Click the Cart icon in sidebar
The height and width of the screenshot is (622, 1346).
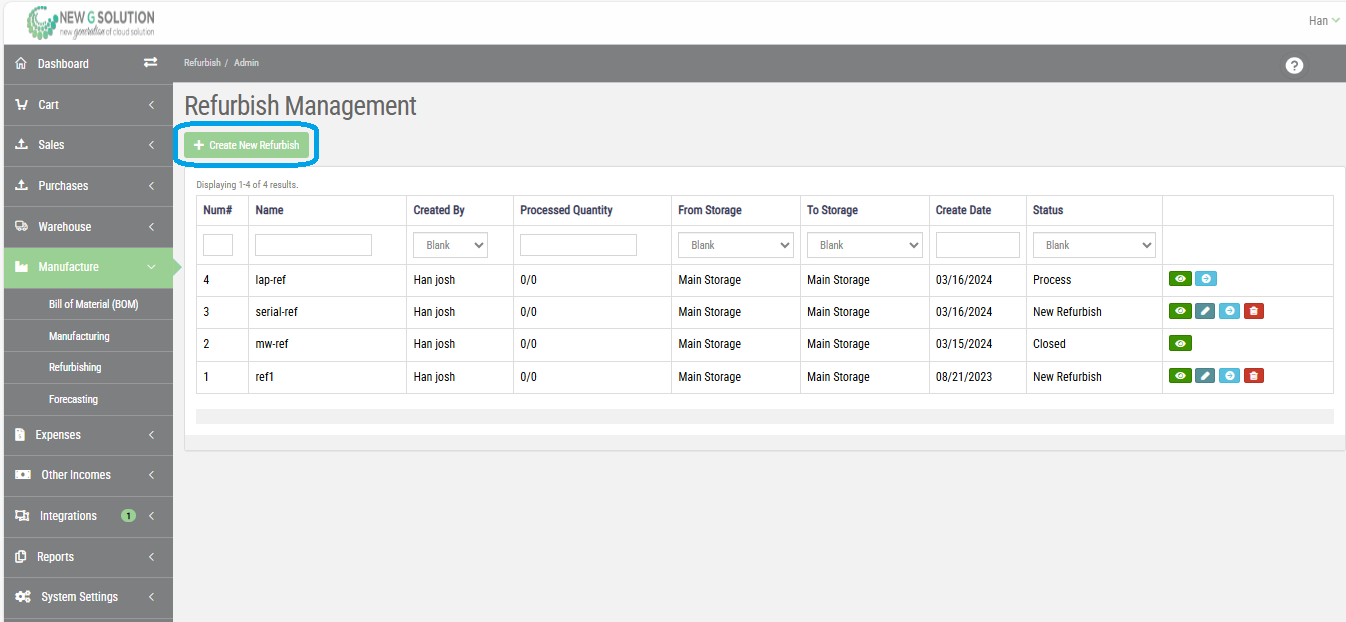[x=22, y=104]
